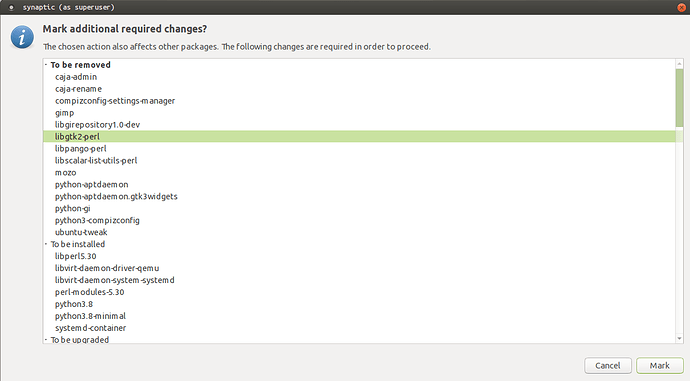Click the Cancel button

pos(608,366)
